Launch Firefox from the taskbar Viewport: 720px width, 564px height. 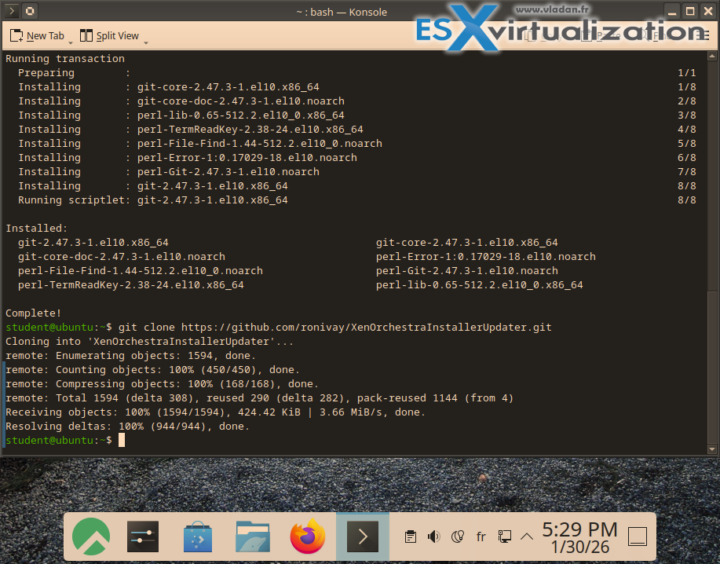pos(307,537)
